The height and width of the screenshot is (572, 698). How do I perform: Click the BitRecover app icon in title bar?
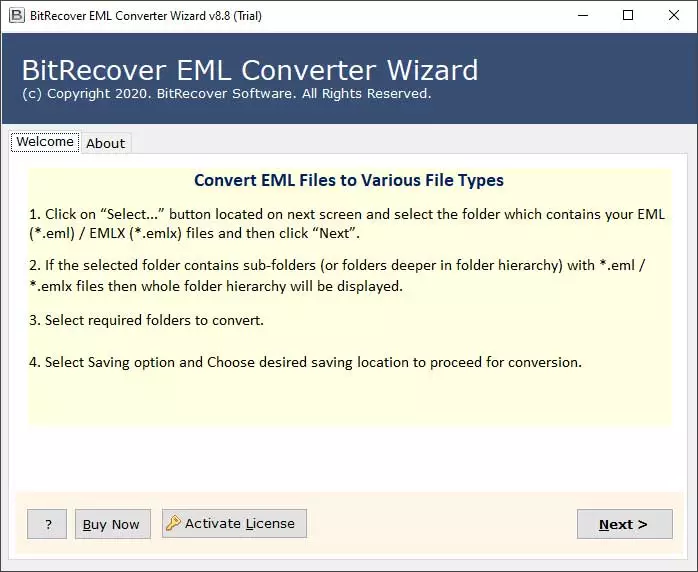(x=16, y=15)
